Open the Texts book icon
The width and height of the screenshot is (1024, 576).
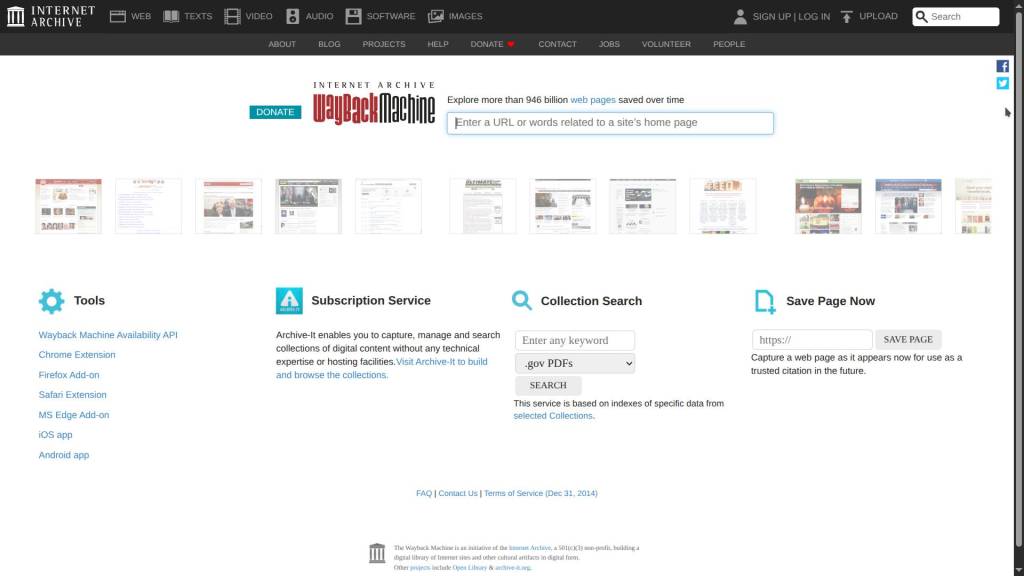click(x=171, y=16)
